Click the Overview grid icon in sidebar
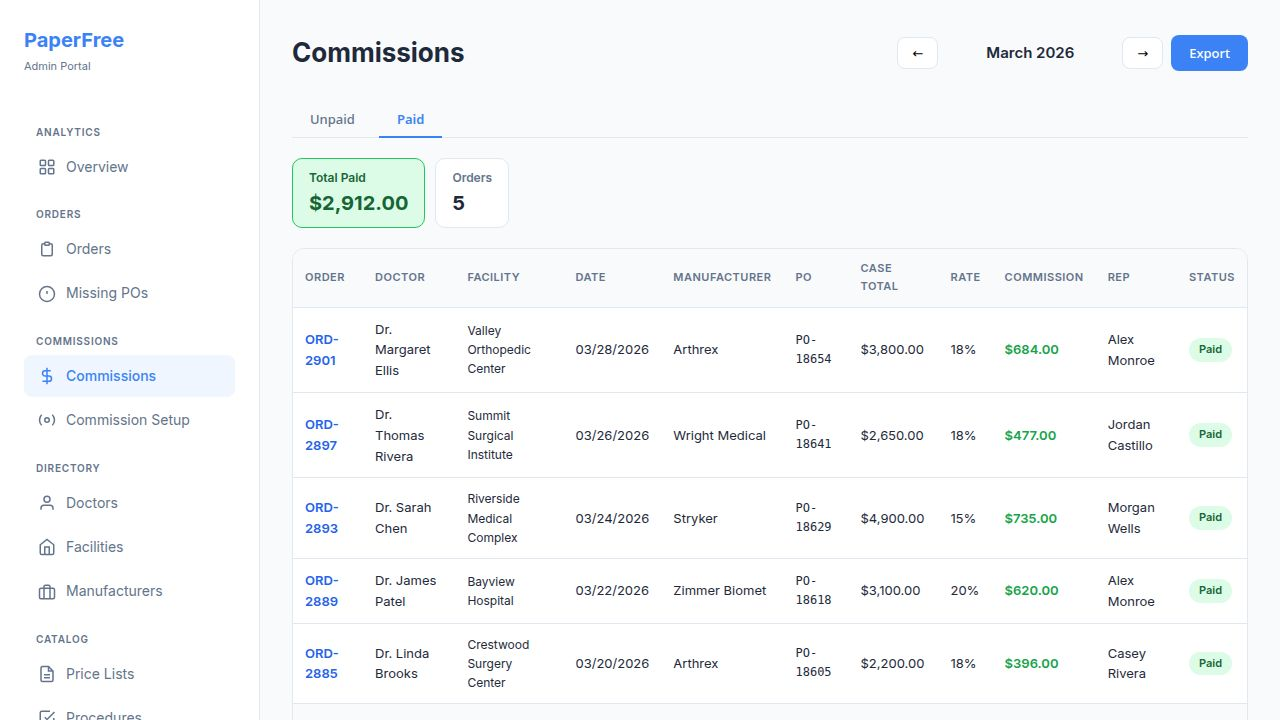Image resolution: width=1280 pixels, height=720 pixels. click(47, 167)
